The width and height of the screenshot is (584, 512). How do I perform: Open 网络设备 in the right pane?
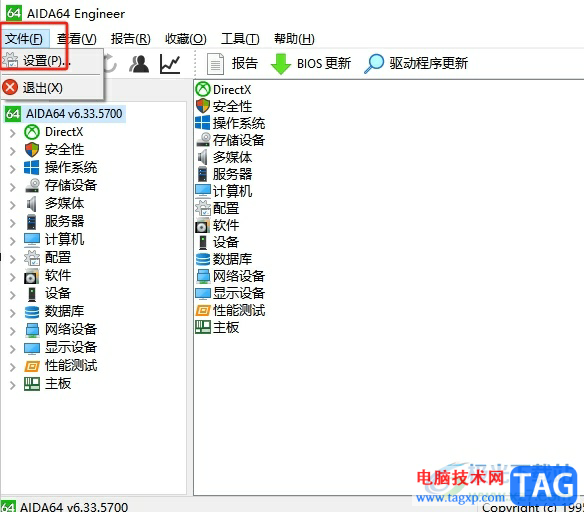(230, 276)
